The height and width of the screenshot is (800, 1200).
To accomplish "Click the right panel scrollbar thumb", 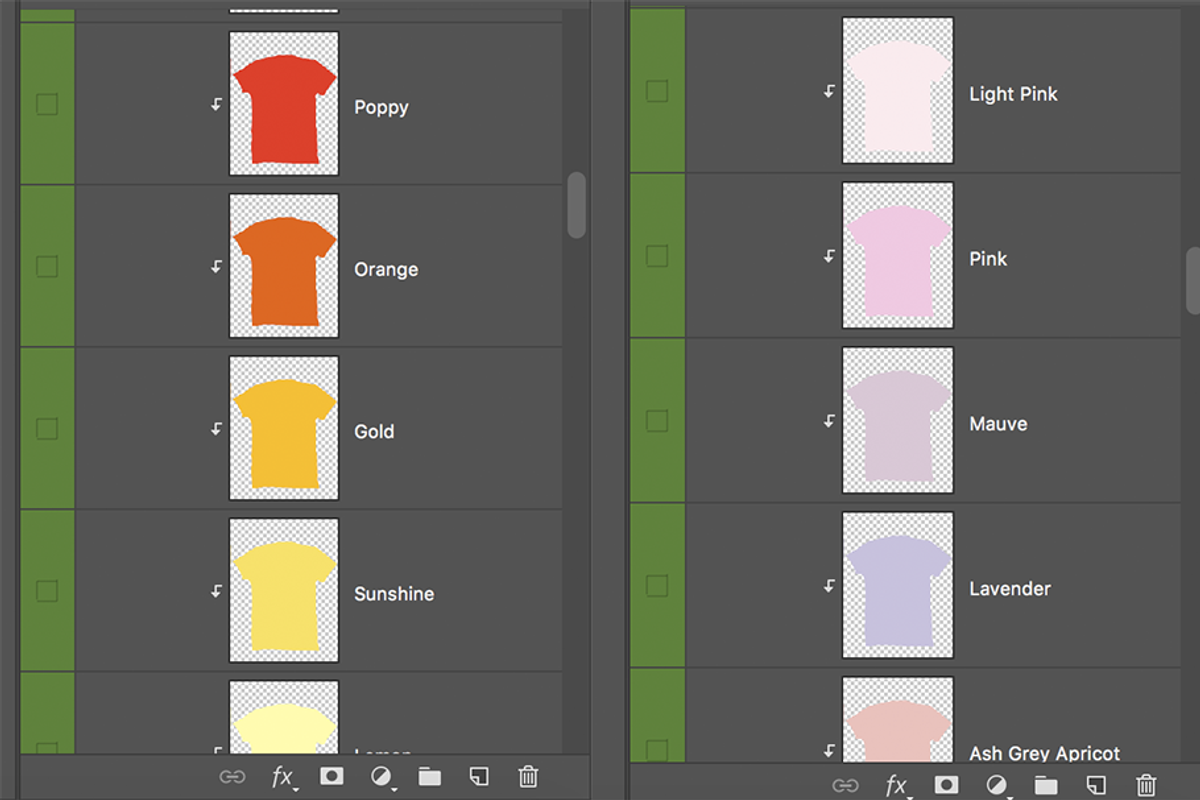I will pyautogui.click(x=1192, y=282).
